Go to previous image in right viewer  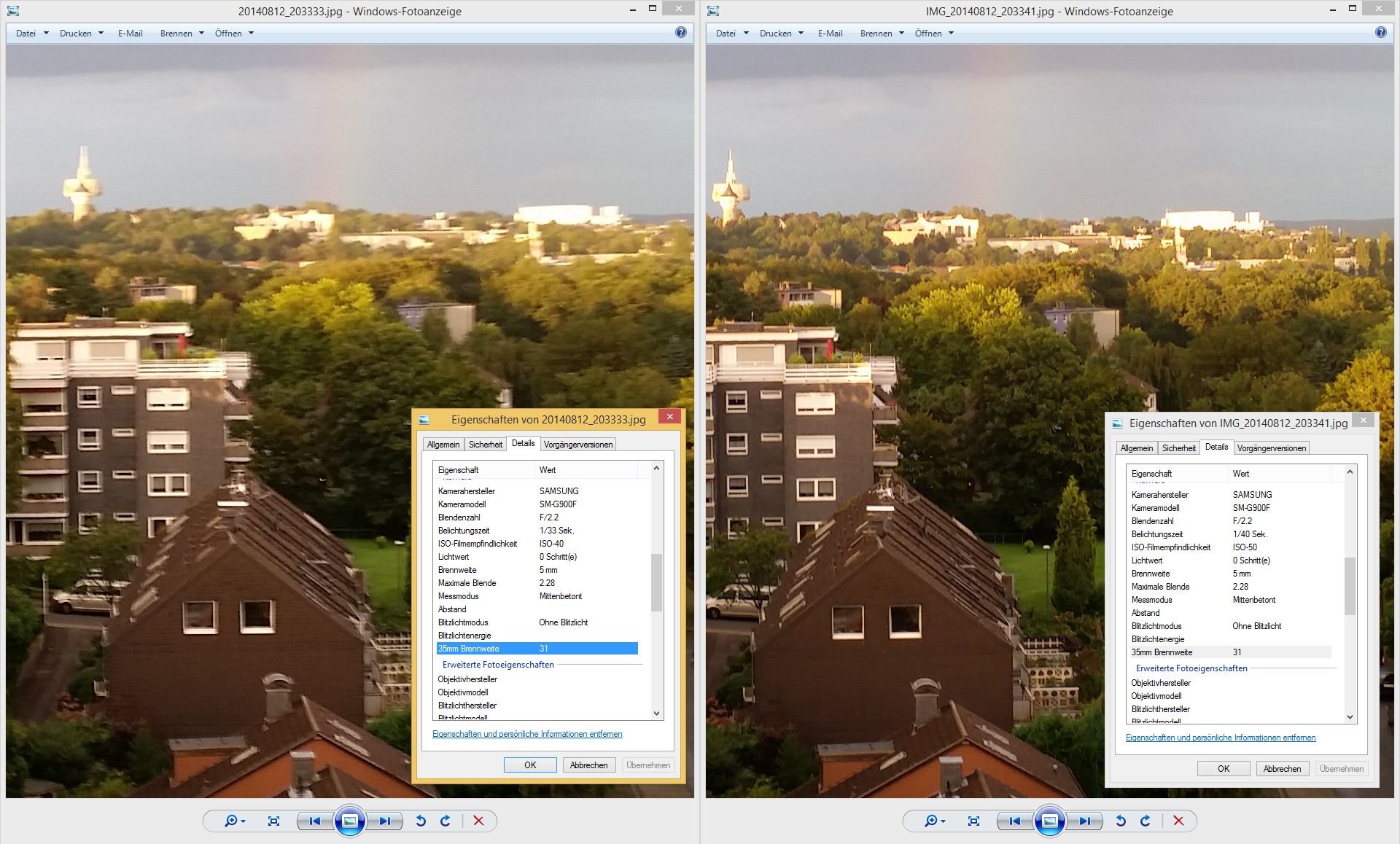[x=1015, y=821]
